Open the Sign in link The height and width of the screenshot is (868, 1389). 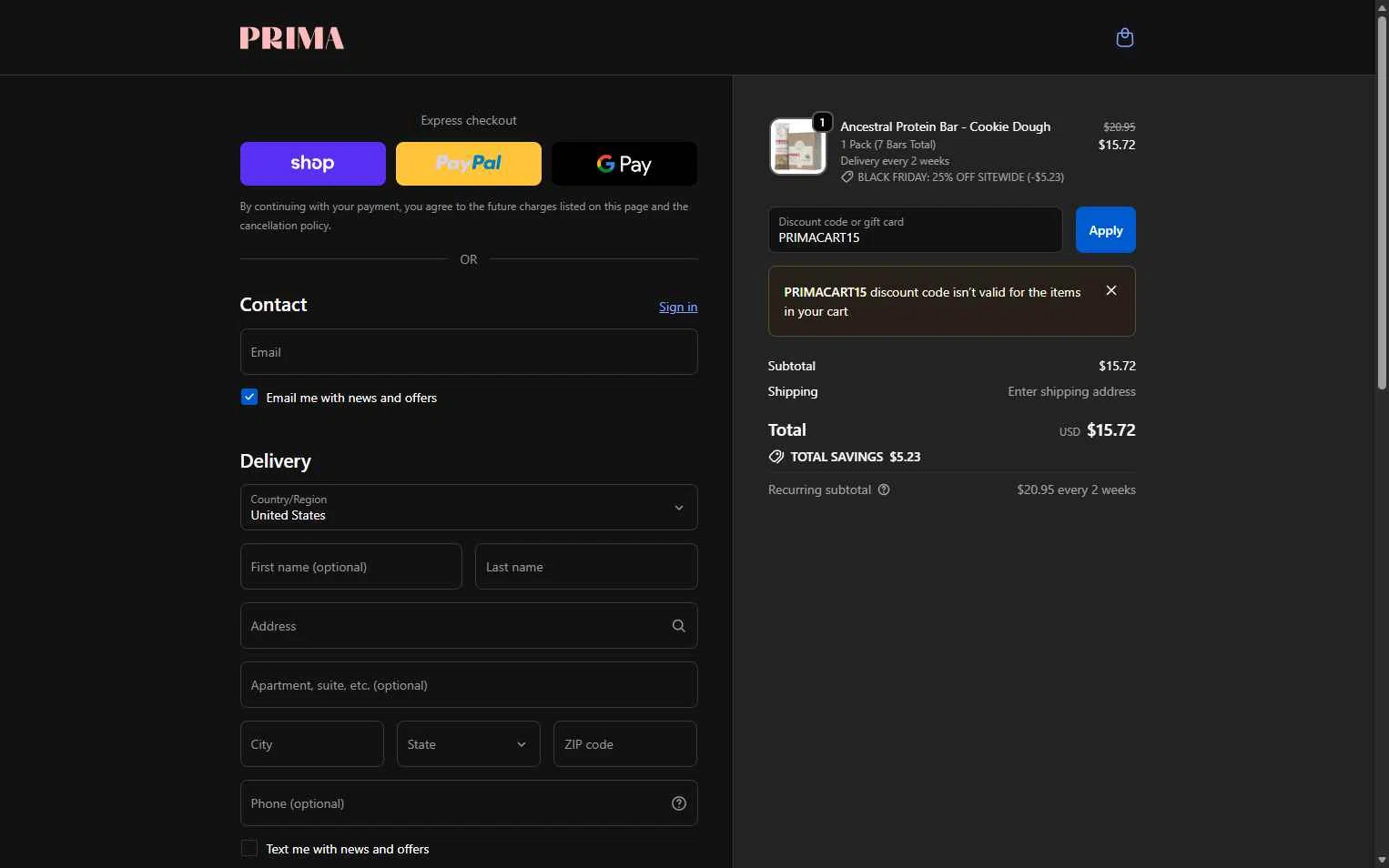[678, 307]
